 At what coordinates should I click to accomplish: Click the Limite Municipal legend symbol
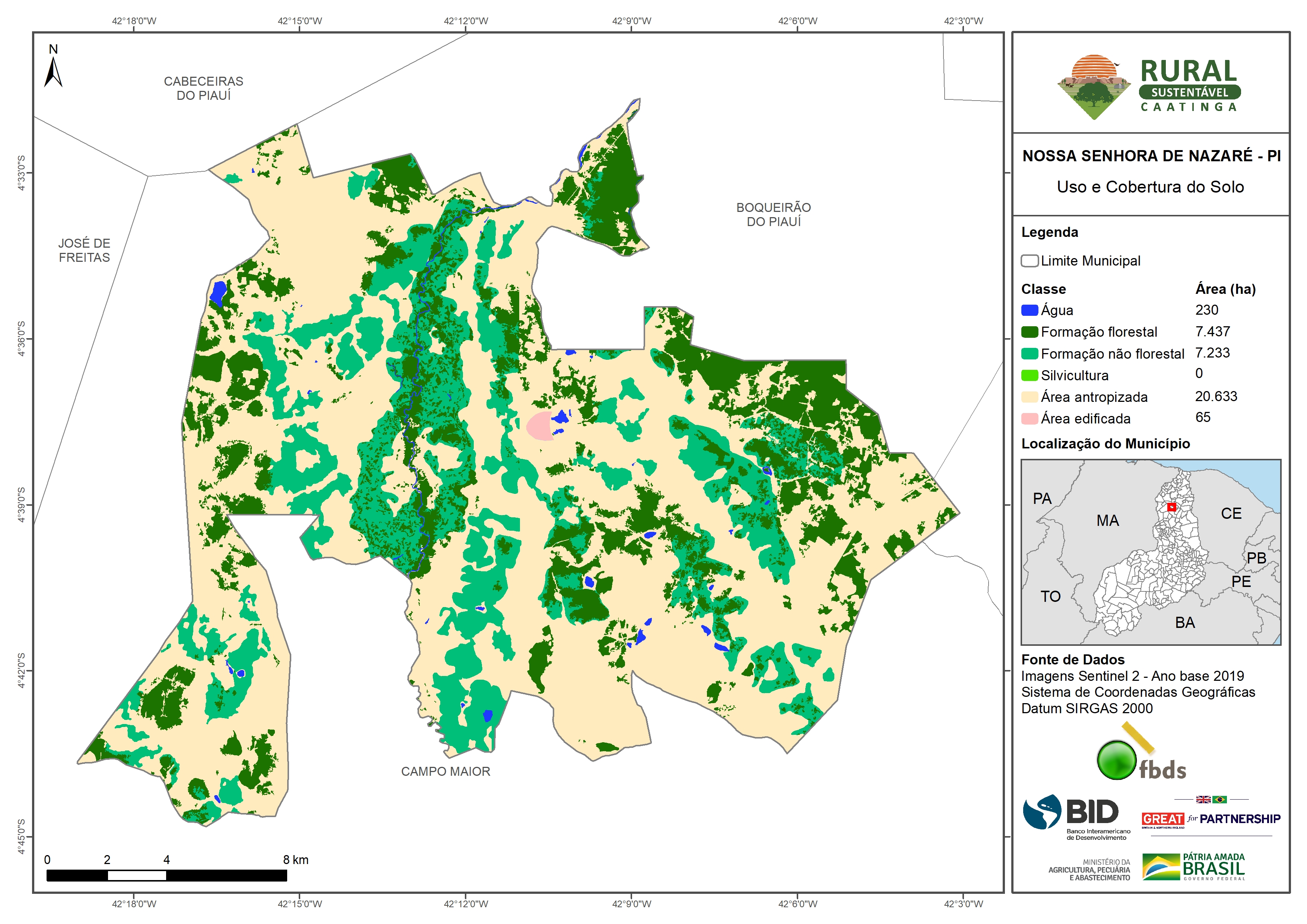point(1029,261)
